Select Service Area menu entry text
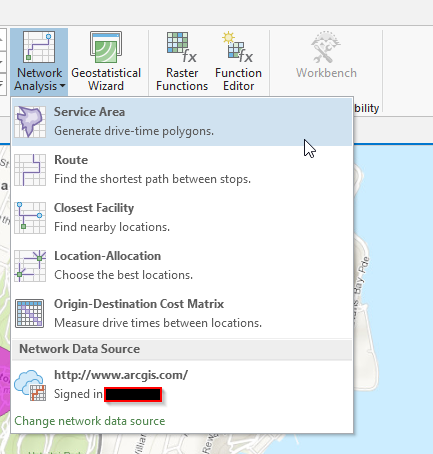 pyautogui.click(x=89, y=112)
